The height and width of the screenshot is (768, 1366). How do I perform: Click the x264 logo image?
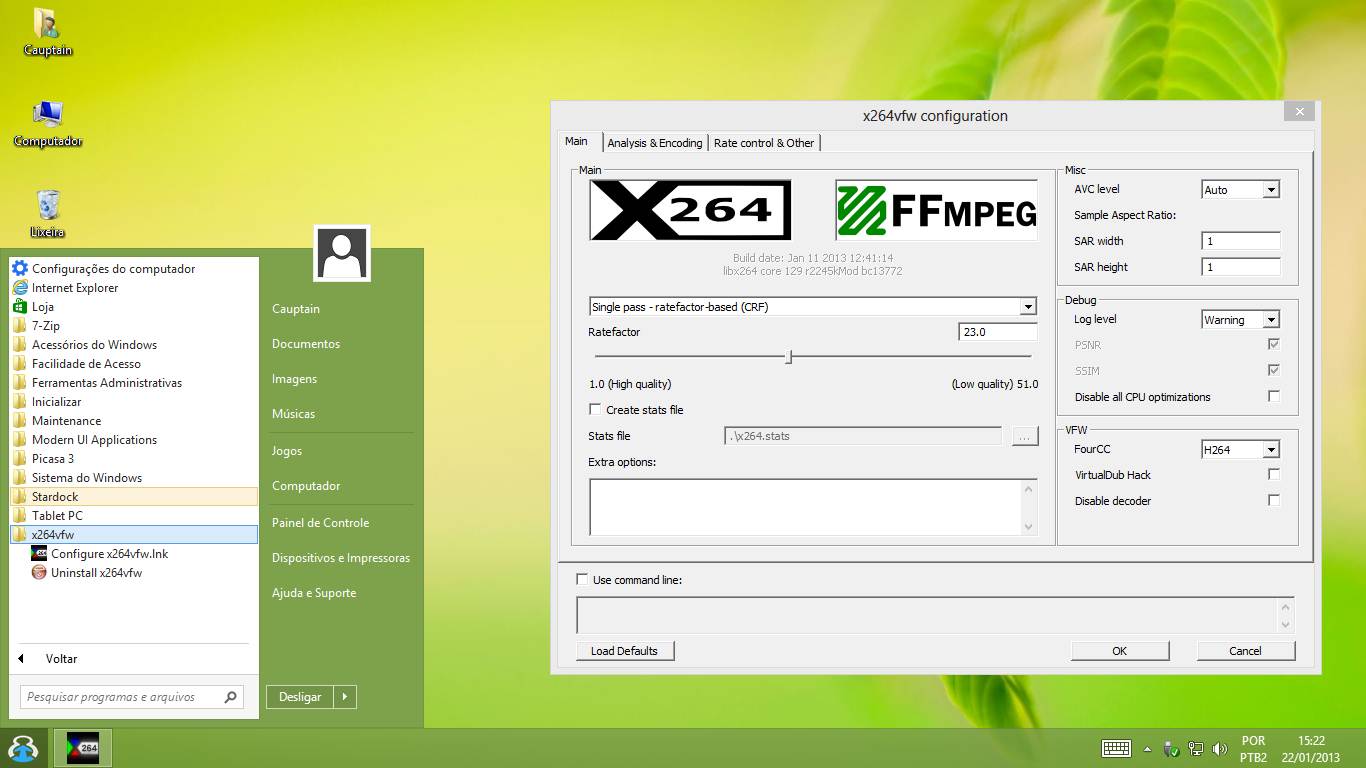click(x=690, y=210)
